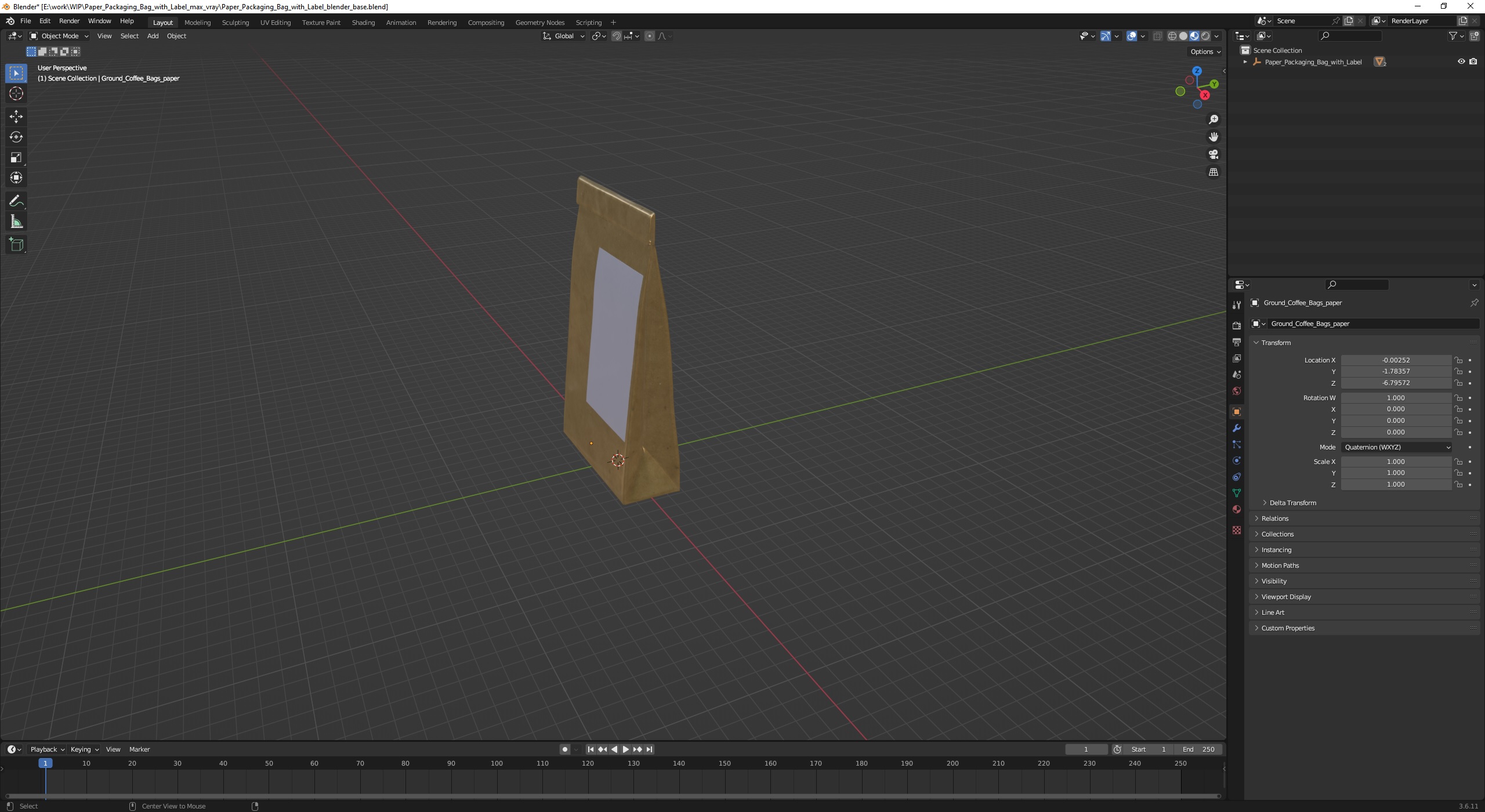This screenshot has width=1485, height=812.
Task: Toggle the Scale Z lock
Action: coord(1458,484)
